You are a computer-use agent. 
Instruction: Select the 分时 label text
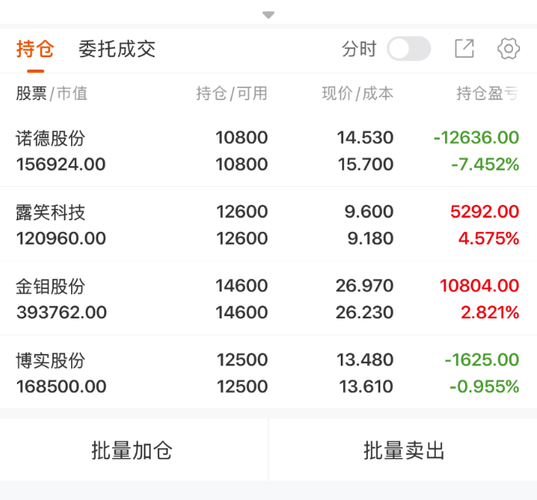click(359, 49)
